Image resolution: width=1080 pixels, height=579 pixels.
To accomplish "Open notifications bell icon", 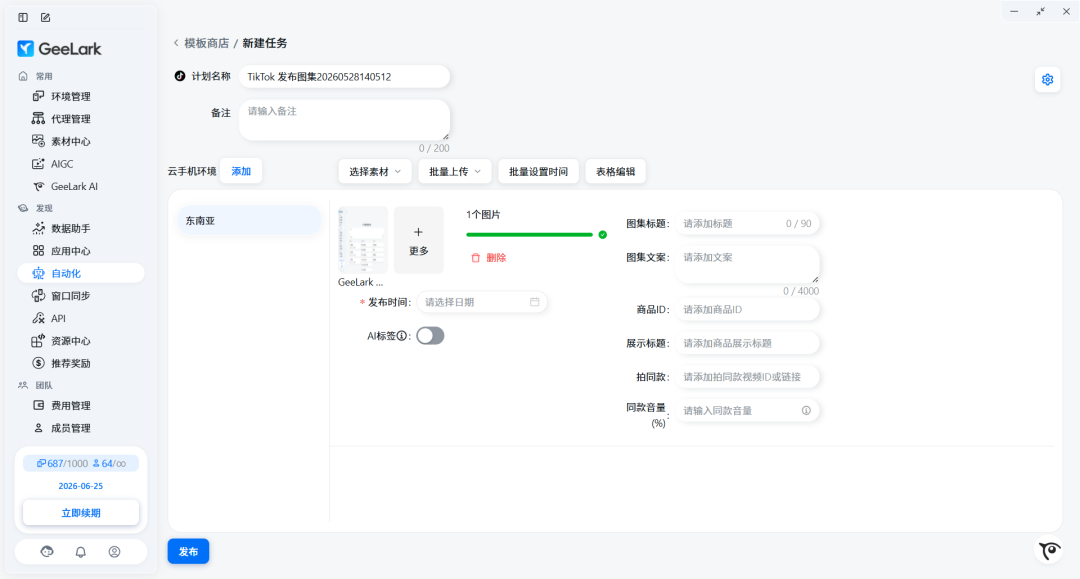I will click(x=81, y=551).
